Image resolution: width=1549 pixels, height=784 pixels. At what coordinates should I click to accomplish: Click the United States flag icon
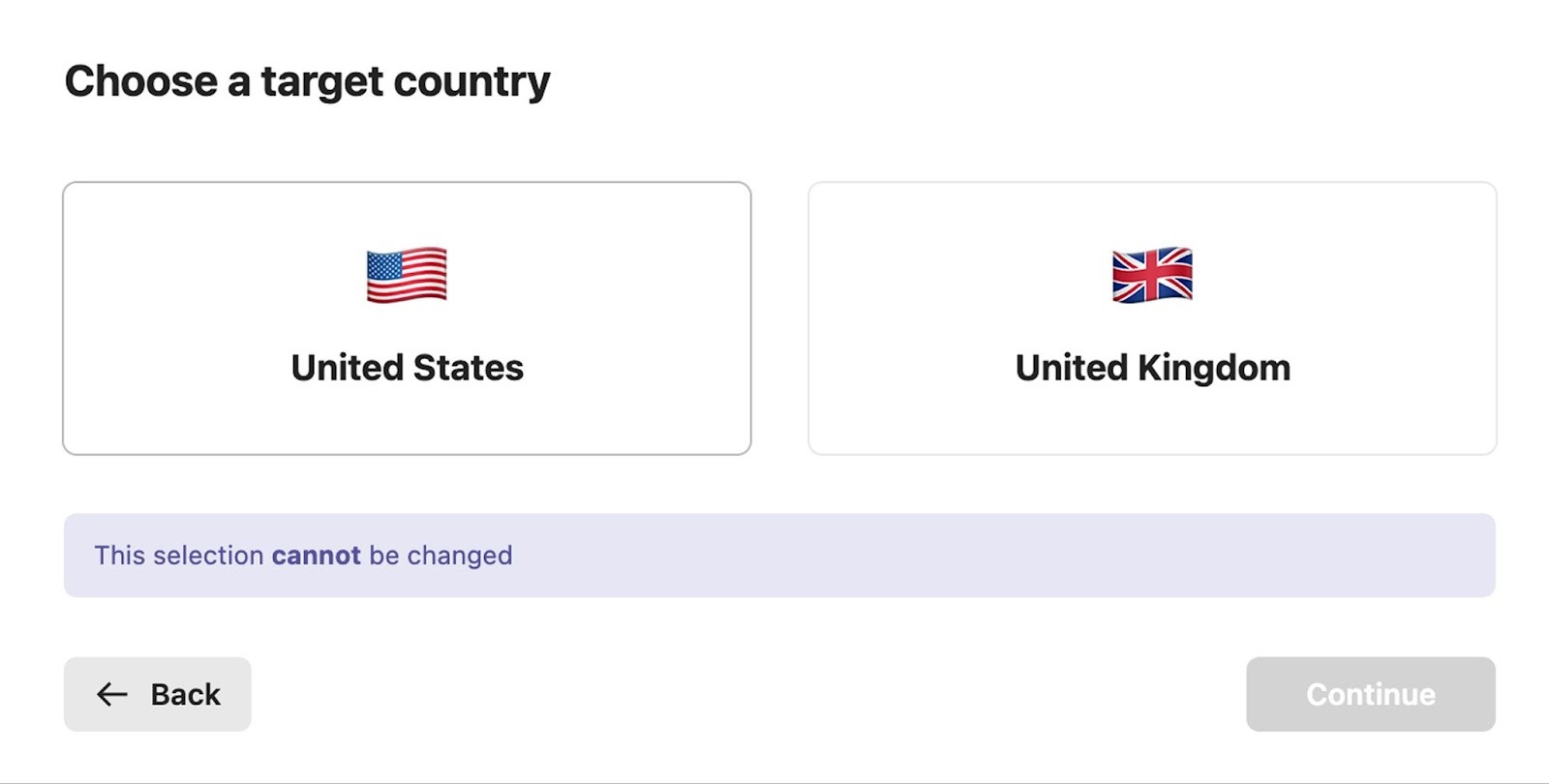407,275
